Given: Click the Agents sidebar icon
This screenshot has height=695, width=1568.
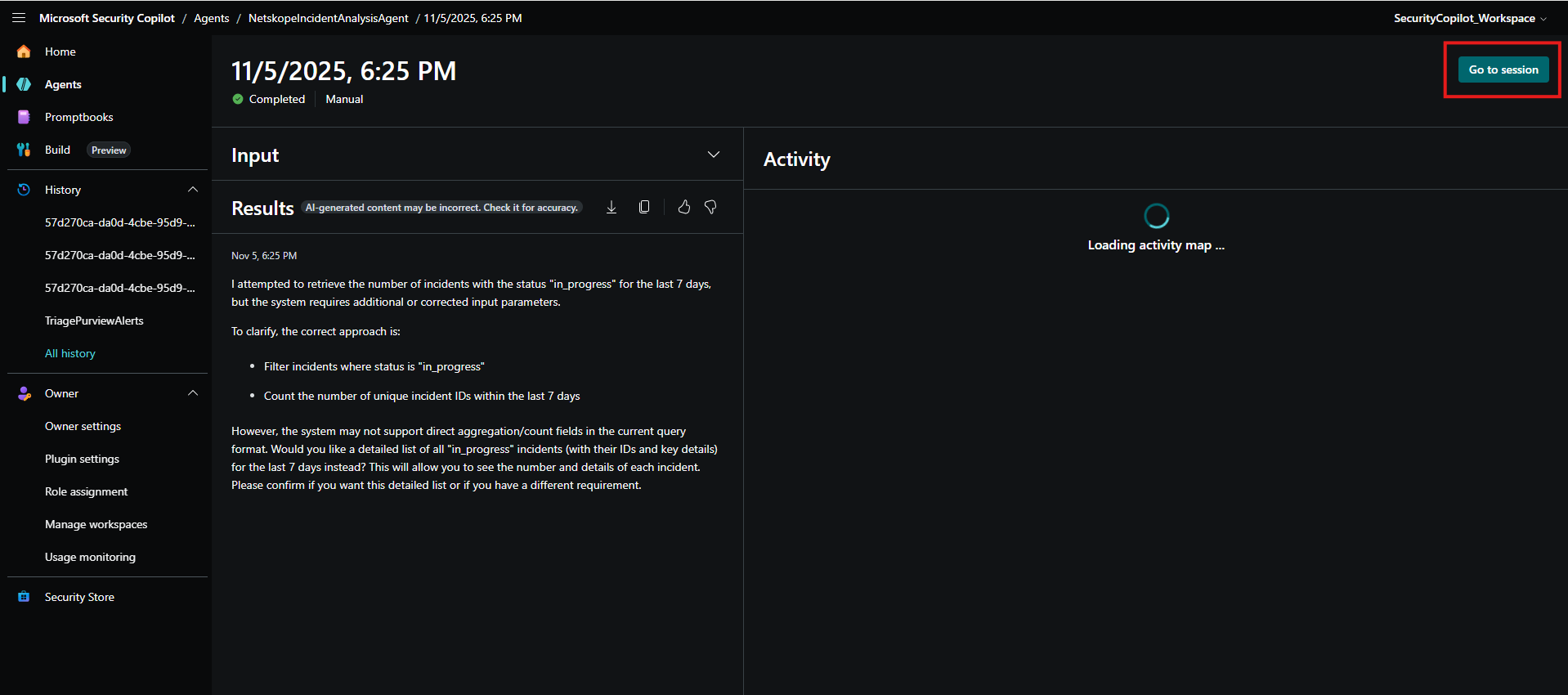Looking at the screenshot, I should (x=24, y=84).
